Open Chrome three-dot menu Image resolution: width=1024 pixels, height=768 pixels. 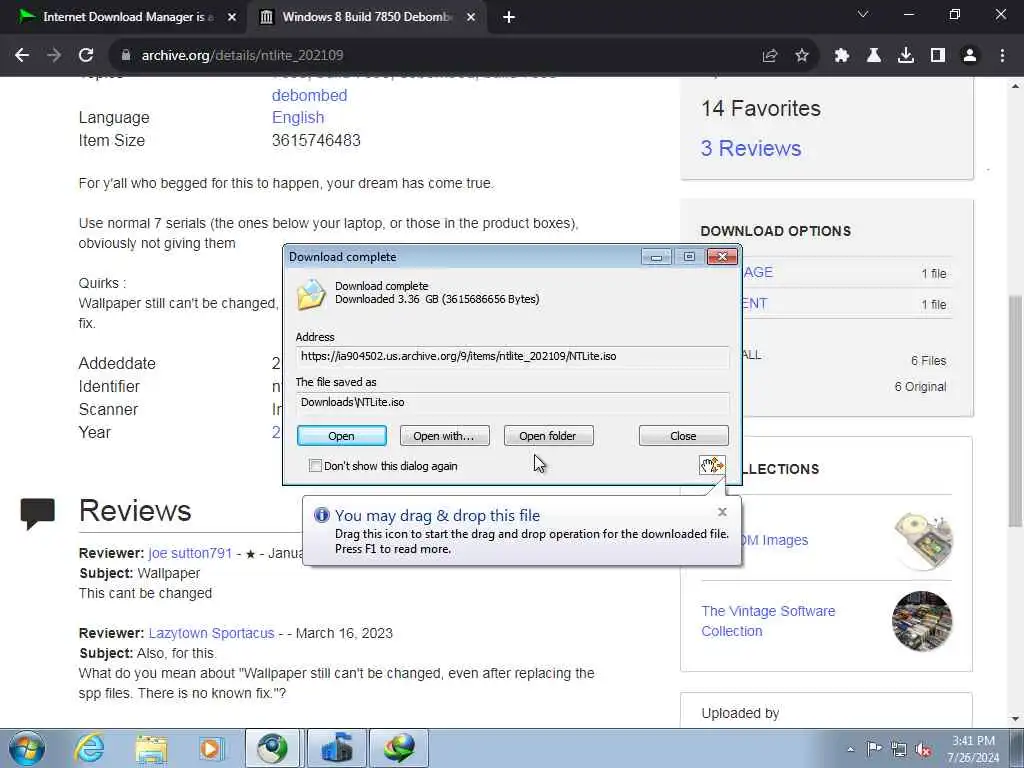pyautogui.click(x=1002, y=56)
